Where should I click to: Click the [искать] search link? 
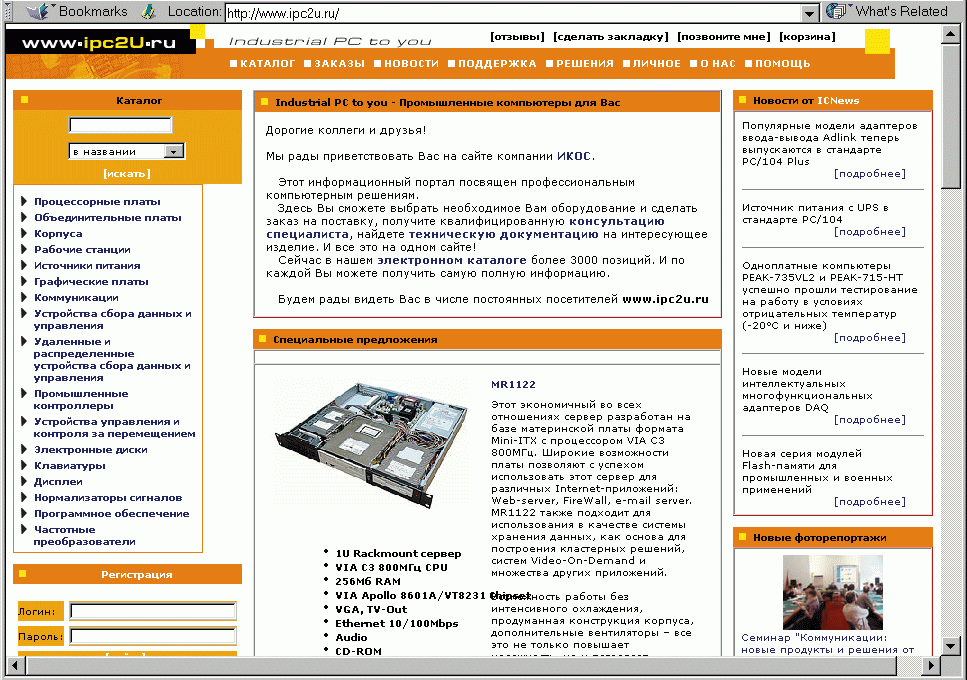click(127, 174)
